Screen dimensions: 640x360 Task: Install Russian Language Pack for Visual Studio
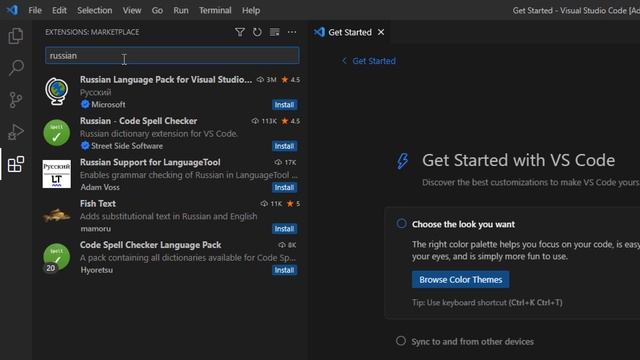click(284, 105)
